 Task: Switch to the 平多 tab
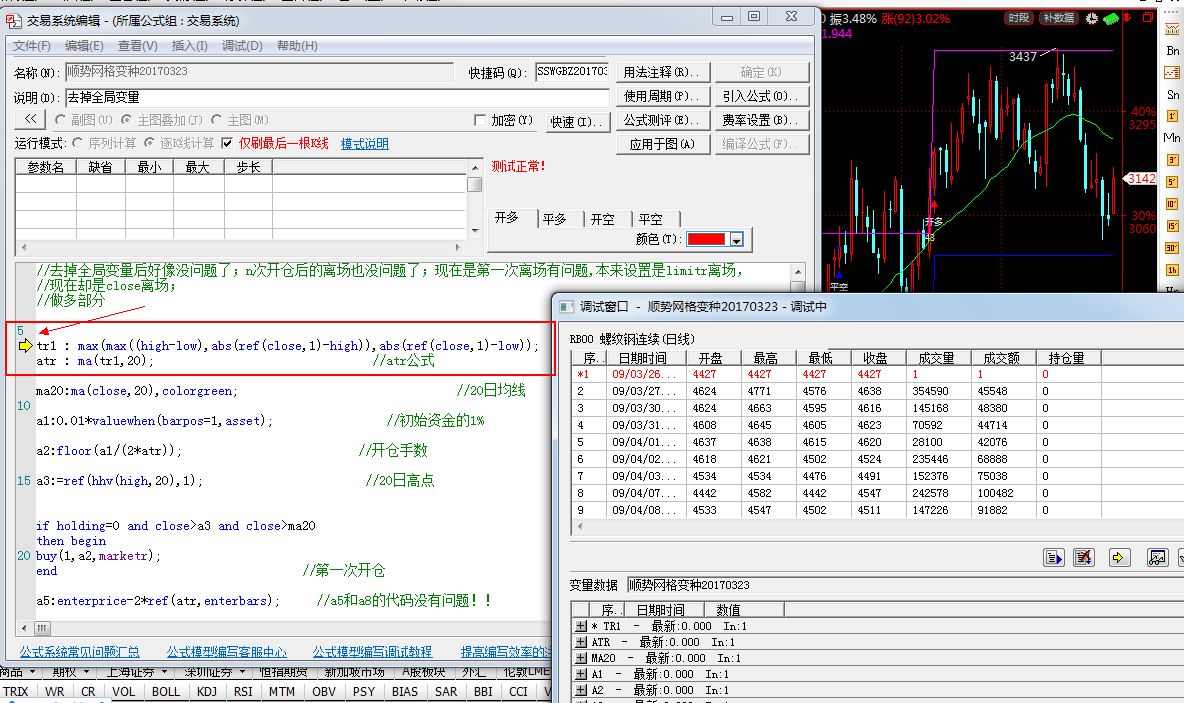pyautogui.click(x=555, y=219)
